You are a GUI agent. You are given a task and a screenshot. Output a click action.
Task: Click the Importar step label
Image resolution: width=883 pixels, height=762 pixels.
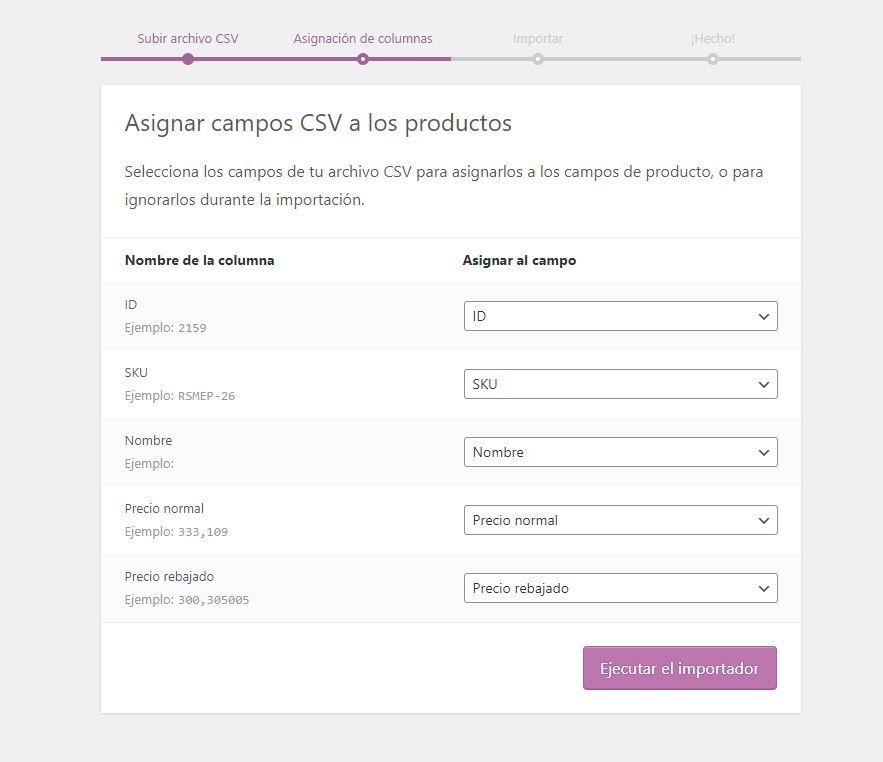pos(538,38)
